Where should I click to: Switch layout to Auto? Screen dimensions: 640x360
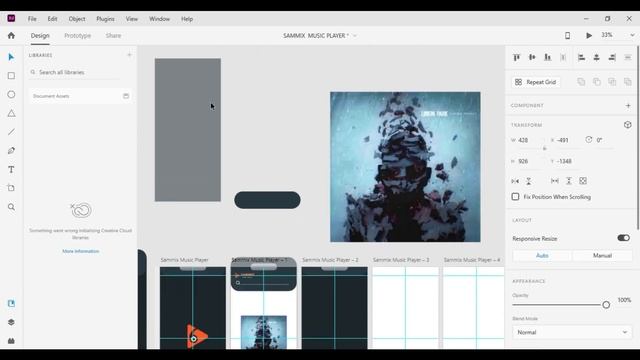tap(542, 256)
